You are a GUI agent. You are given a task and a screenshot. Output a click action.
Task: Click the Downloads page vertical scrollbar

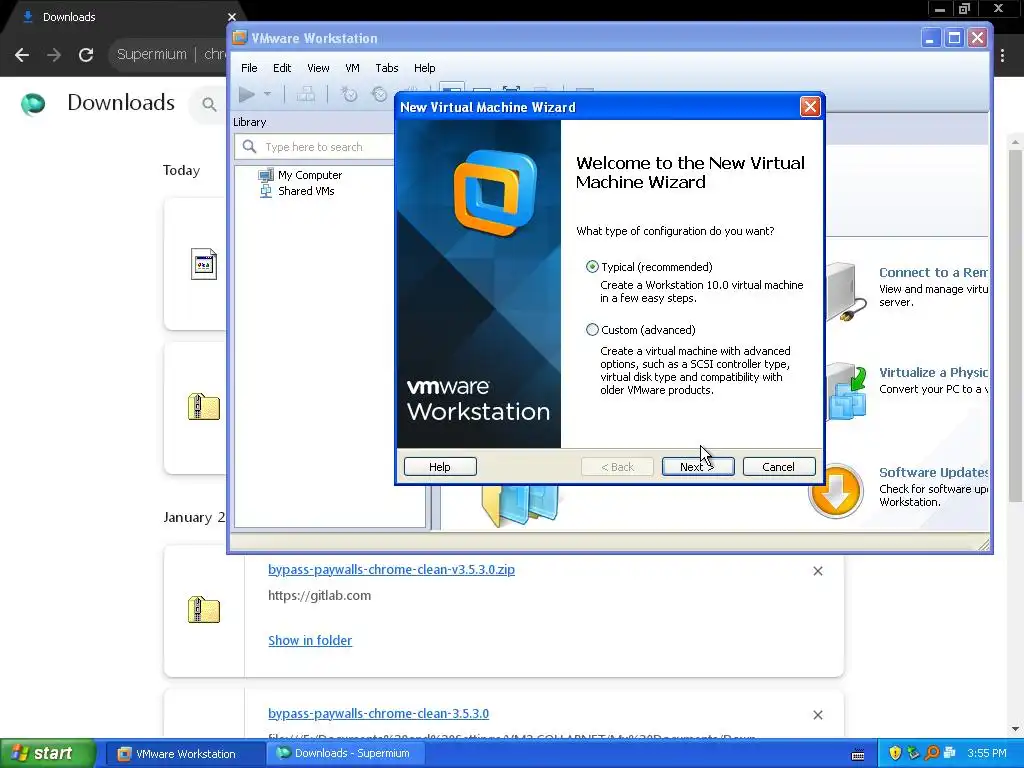(x=1016, y=327)
